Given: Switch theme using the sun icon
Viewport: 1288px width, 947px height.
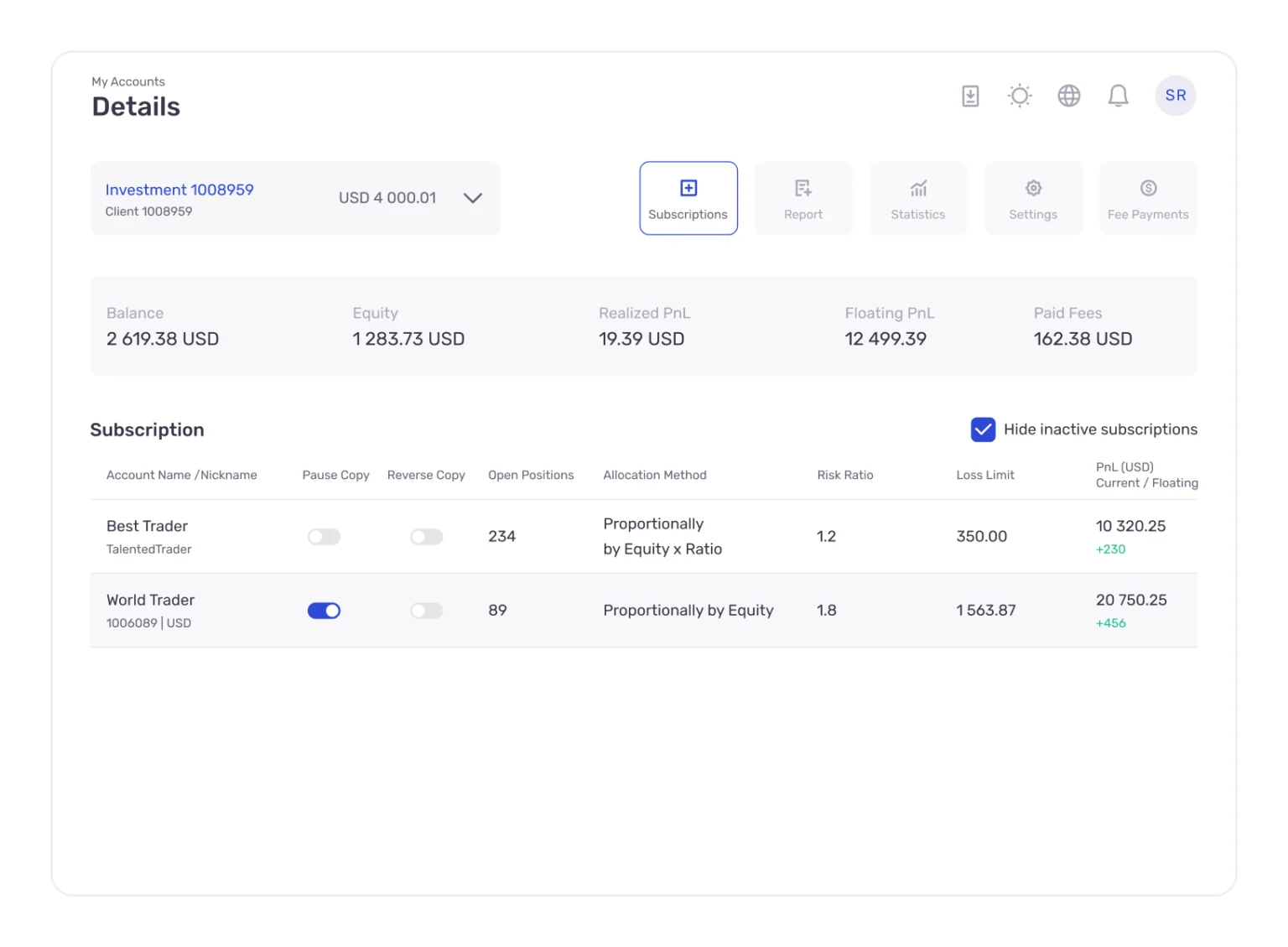Looking at the screenshot, I should tap(1020, 96).
